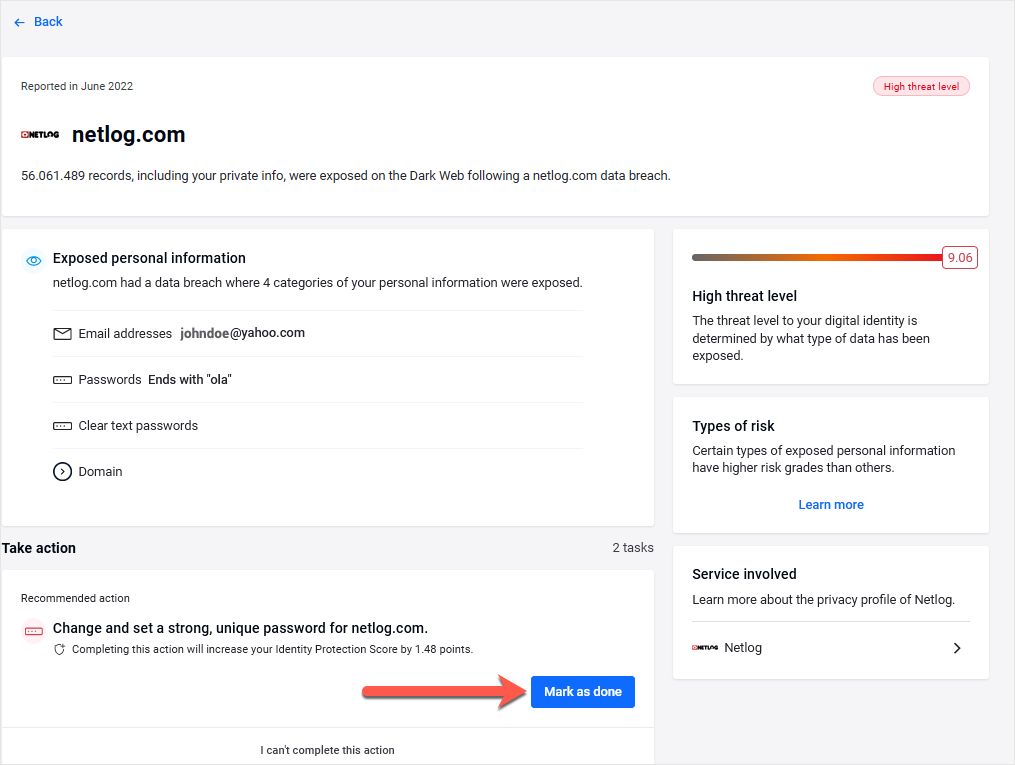Click the eye icon for Exposed personal information

[34, 261]
